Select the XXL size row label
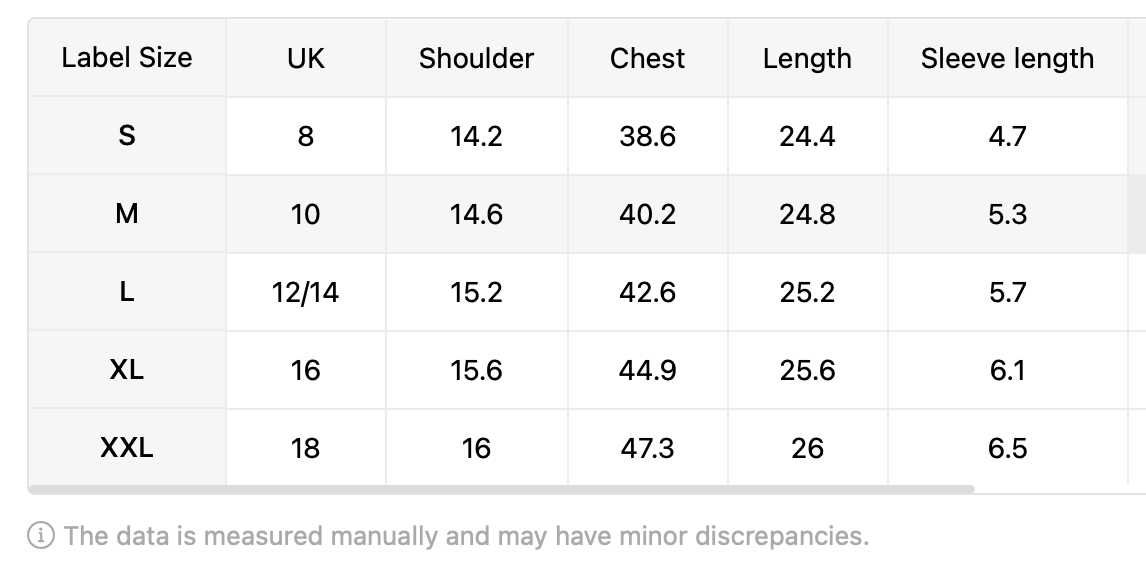Viewport: 1146px width, 580px height. (127, 447)
